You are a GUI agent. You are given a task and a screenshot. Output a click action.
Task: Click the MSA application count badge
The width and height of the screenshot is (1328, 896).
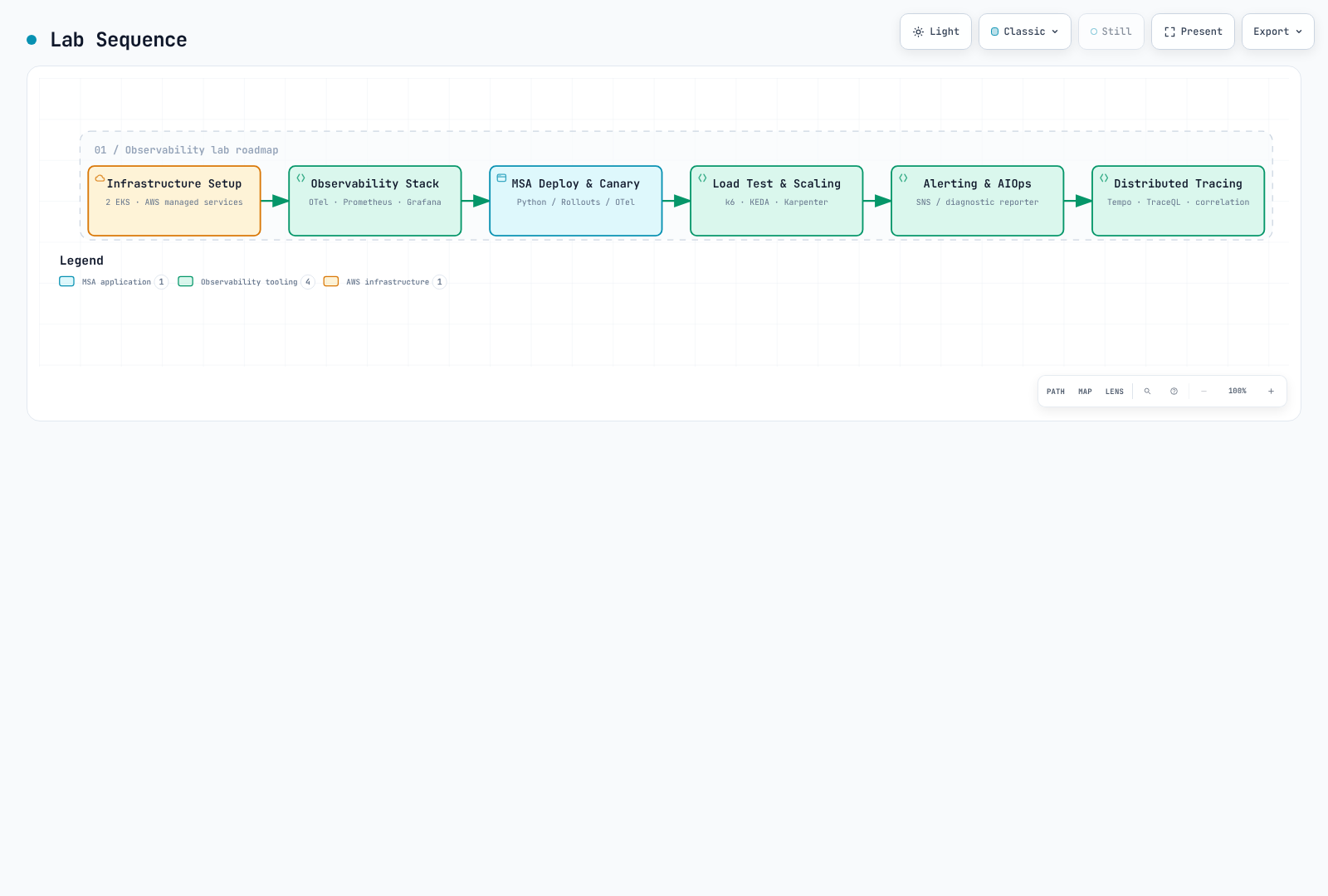[x=162, y=282]
